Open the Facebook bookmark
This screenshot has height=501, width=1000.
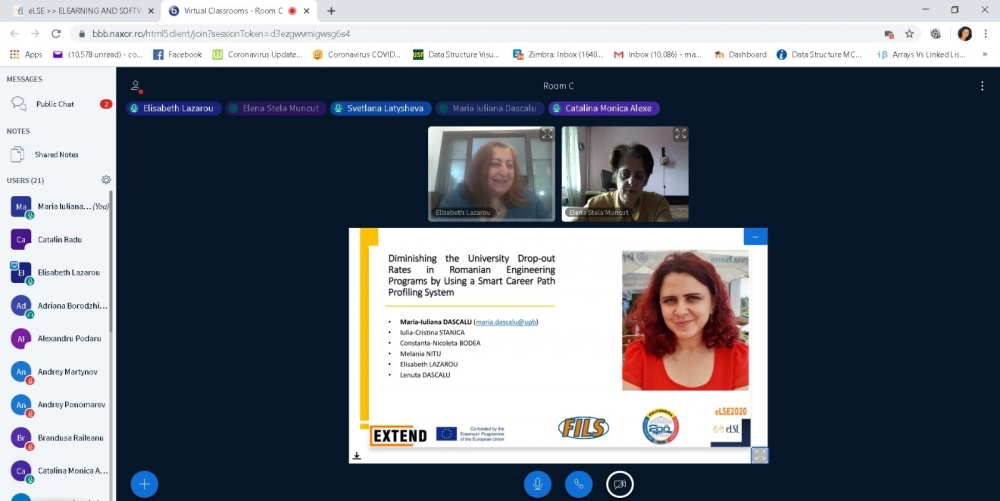tap(177, 55)
